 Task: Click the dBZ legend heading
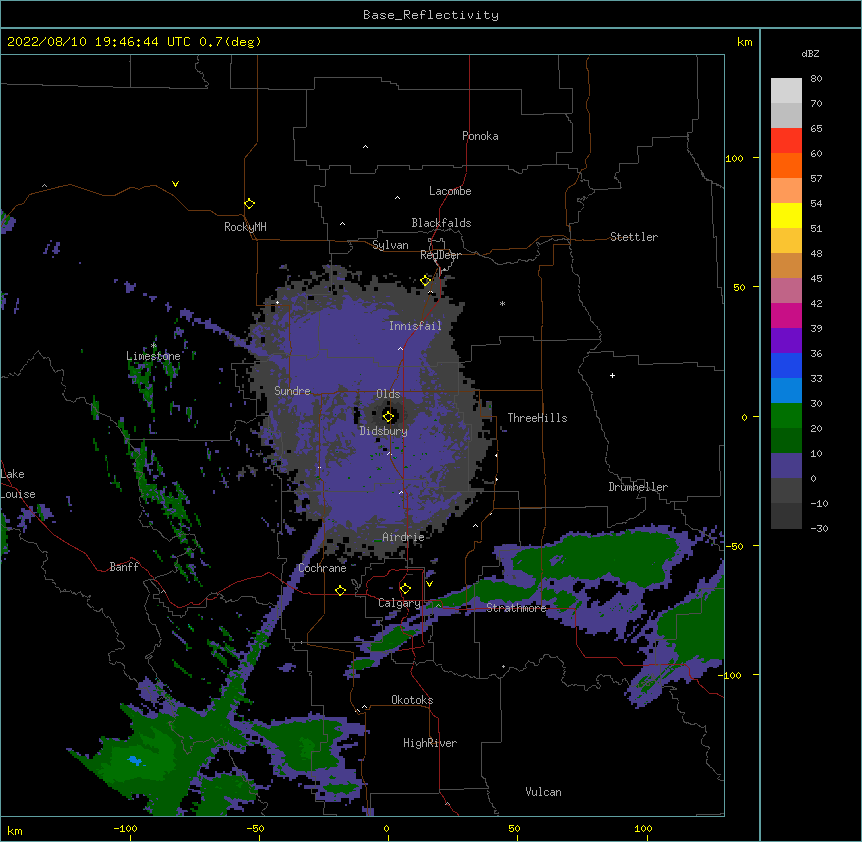810,54
